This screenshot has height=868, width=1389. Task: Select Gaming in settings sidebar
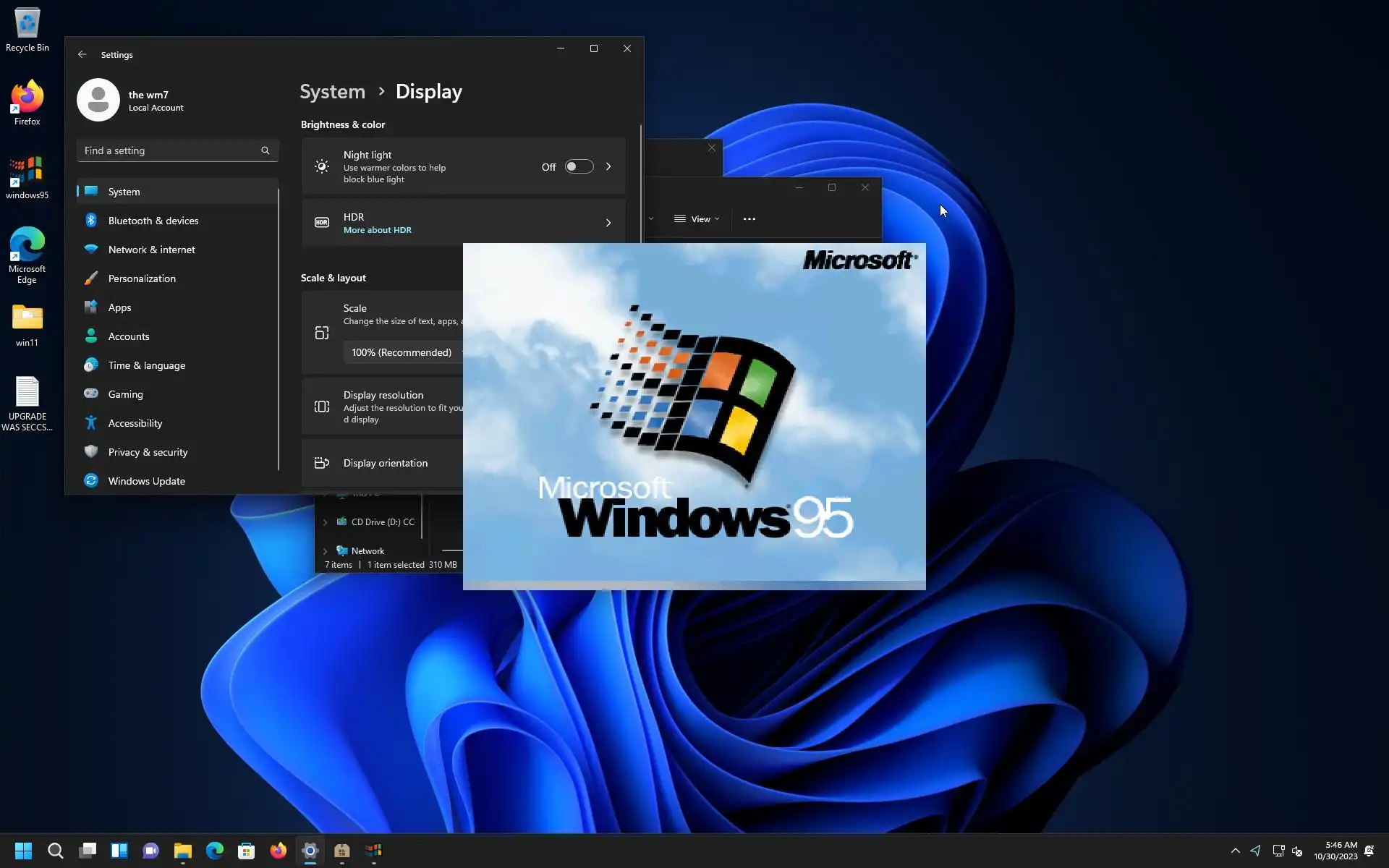(x=125, y=394)
